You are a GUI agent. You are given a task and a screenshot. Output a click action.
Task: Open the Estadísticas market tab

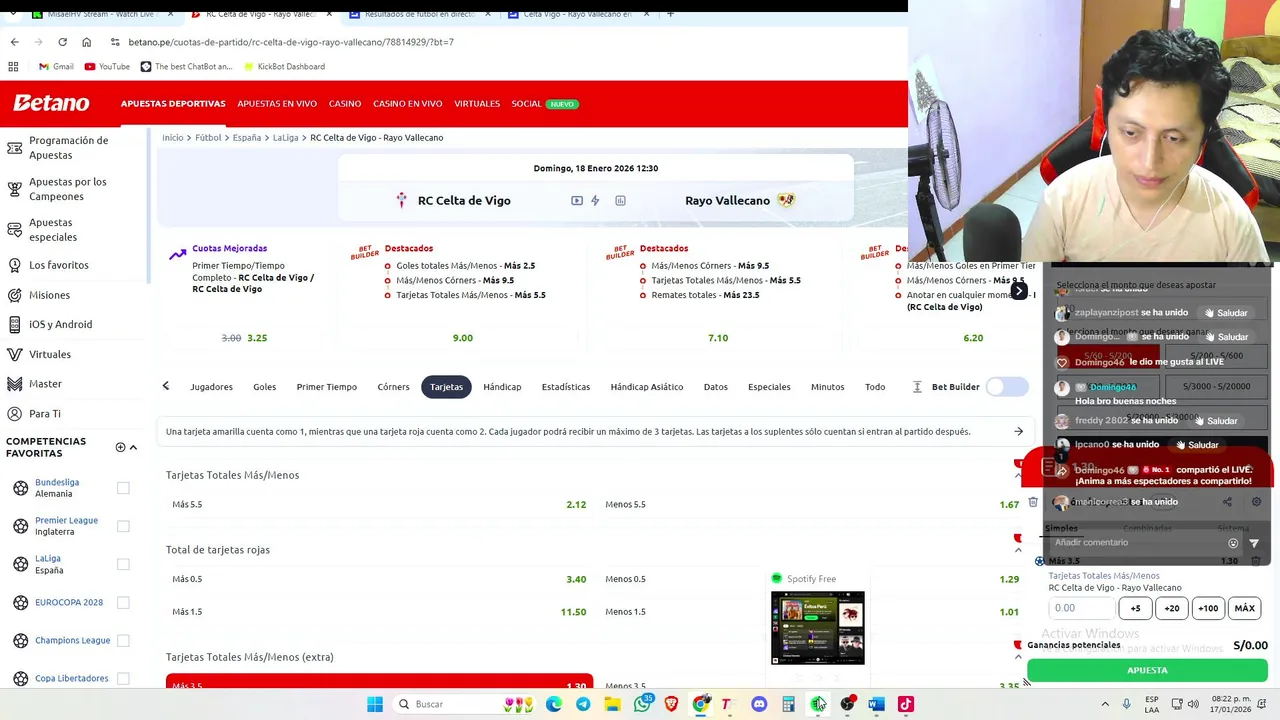pos(566,387)
